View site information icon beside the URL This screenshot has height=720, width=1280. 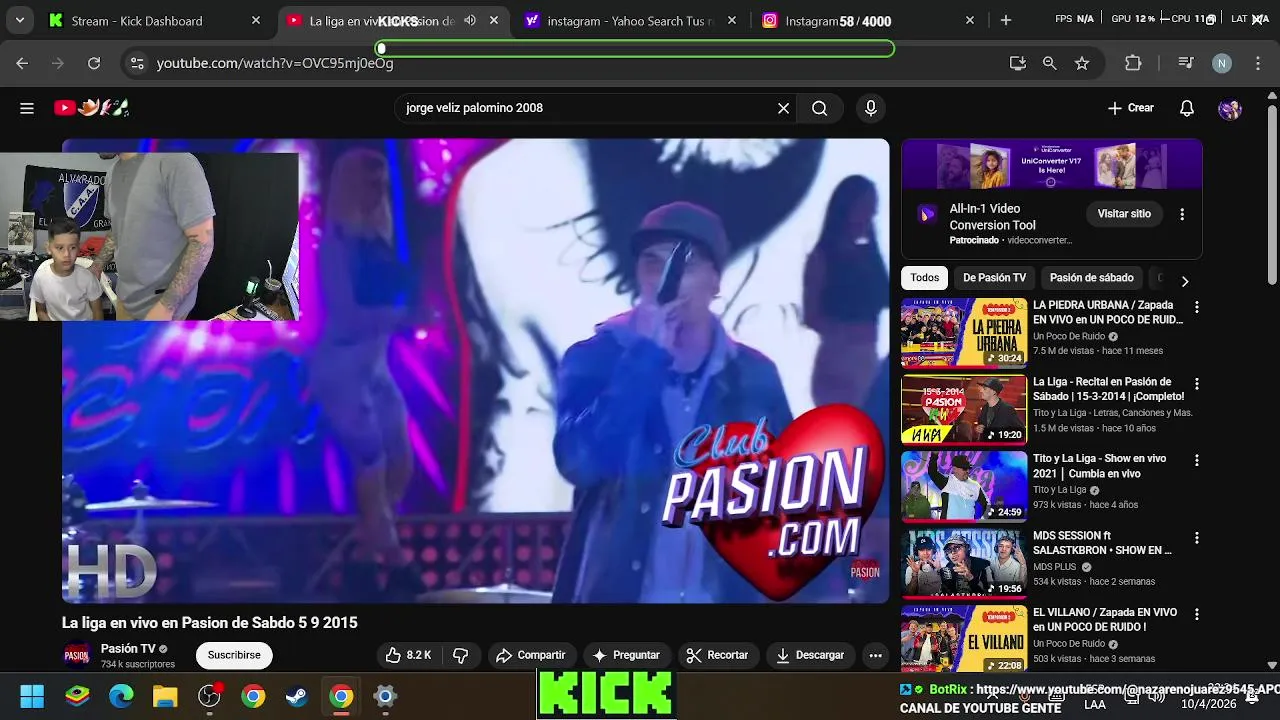(137, 63)
